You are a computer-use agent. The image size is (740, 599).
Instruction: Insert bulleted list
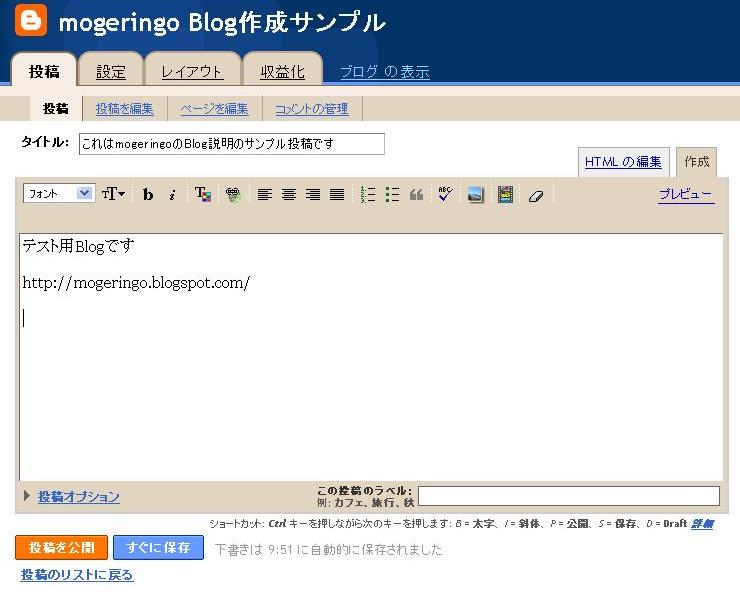pyautogui.click(x=392, y=194)
